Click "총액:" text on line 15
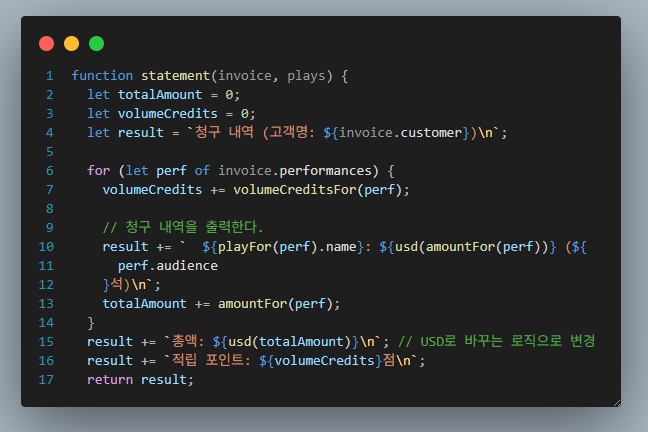The image size is (648, 432). (x=188, y=341)
